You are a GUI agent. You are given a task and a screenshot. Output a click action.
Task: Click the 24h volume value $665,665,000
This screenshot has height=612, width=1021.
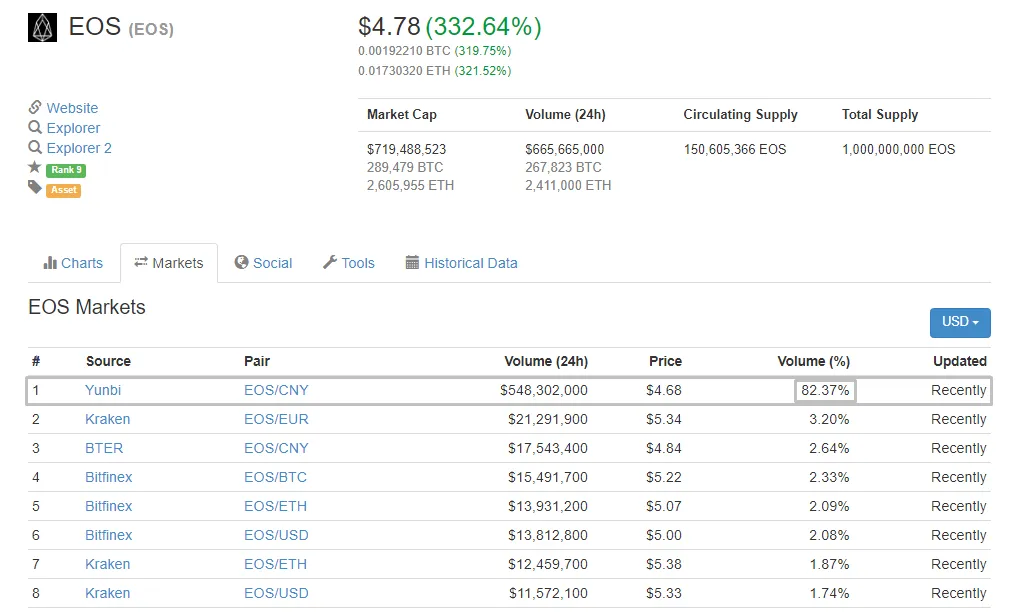pos(565,149)
